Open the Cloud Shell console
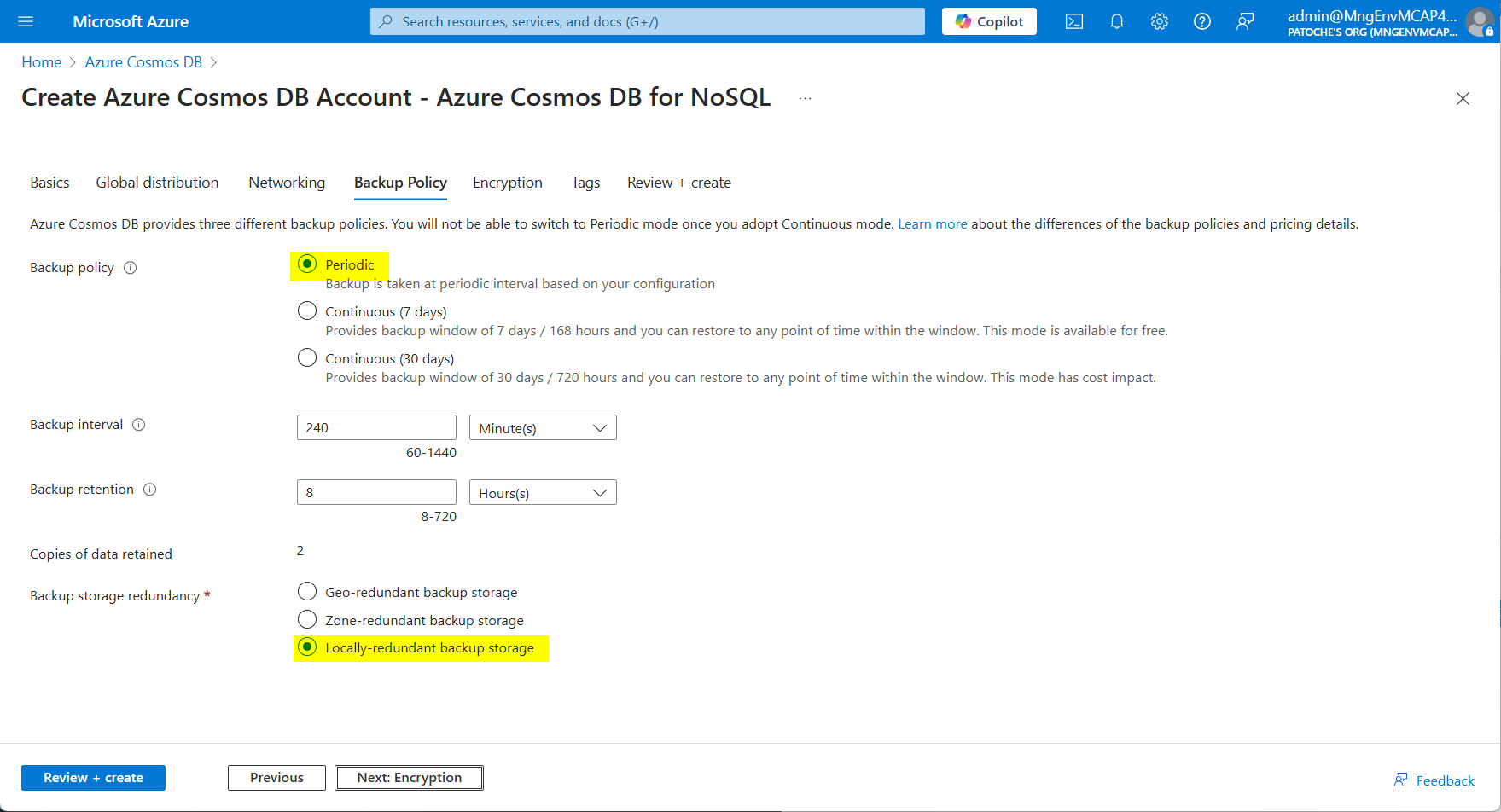1501x812 pixels. coord(1073,21)
